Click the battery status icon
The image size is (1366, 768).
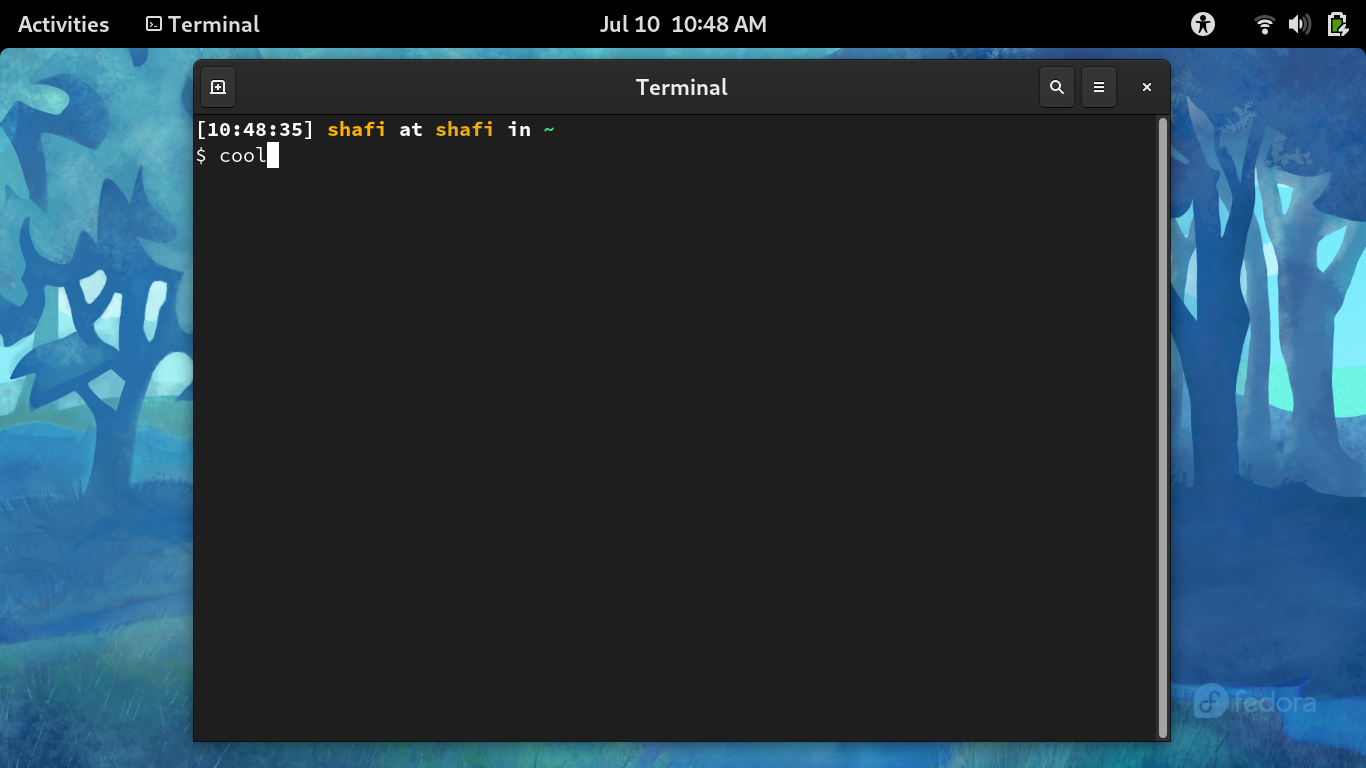click(1337, 24)
